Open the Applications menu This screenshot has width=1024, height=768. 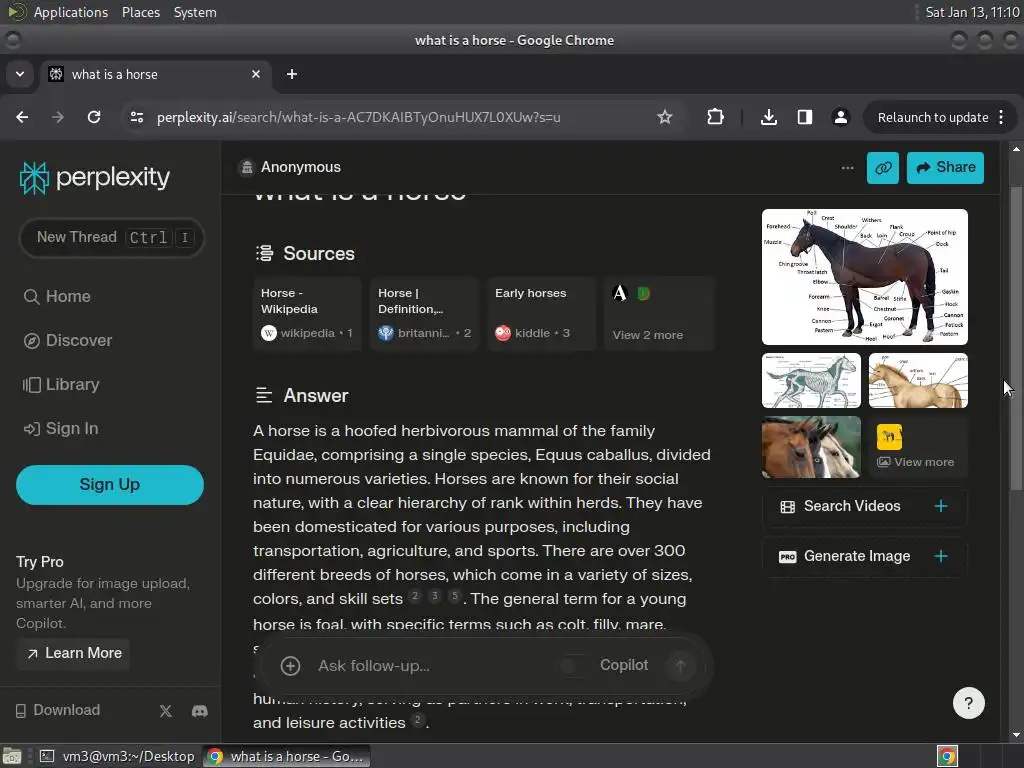point(71,12)
